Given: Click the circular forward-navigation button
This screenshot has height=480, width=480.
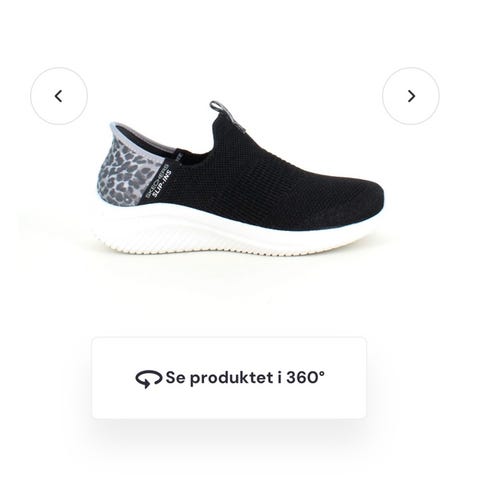Looking at the screenshot, I should coord(411,96).
